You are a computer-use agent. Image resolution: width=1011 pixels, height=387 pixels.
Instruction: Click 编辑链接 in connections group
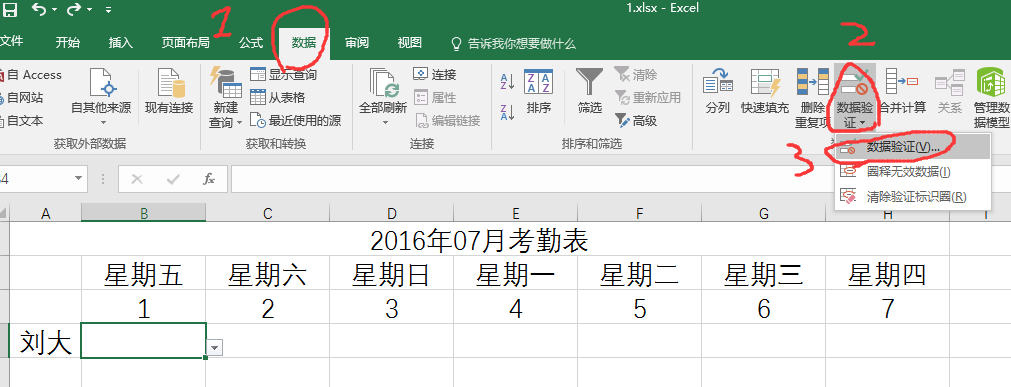click(447, 121)
